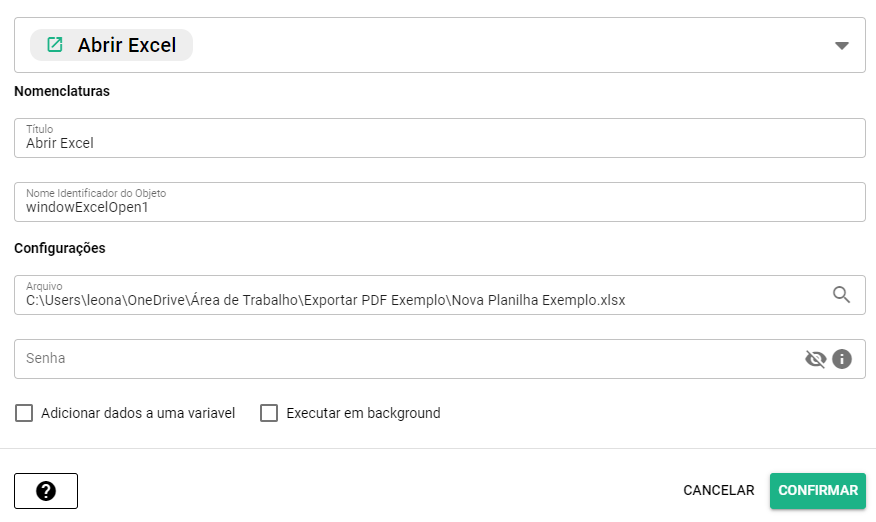Viewport: 876px width, 522px height.
Task: Click the Configurações section heading
Action: pos(60,248)
